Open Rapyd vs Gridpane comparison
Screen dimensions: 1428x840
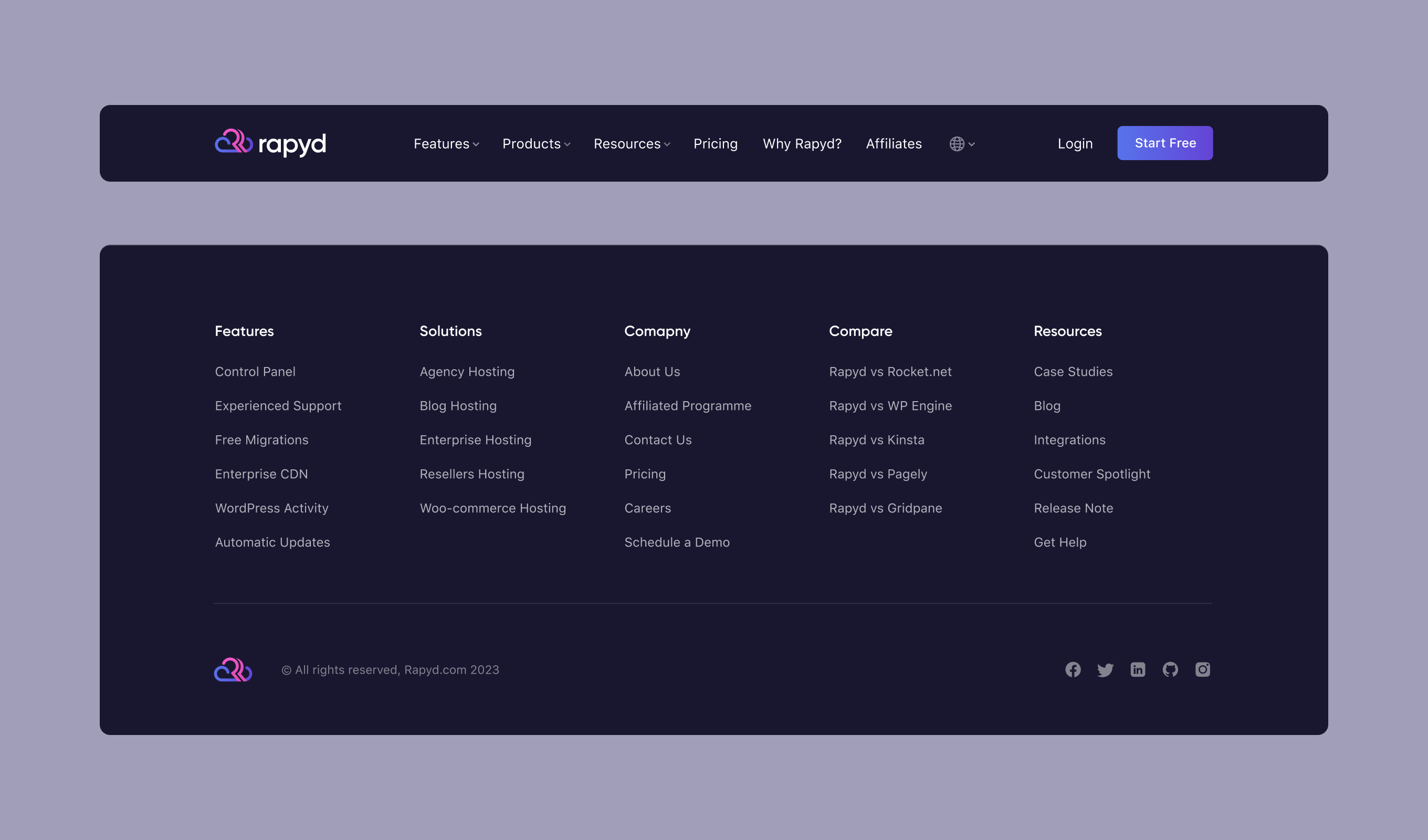[886, 508]
